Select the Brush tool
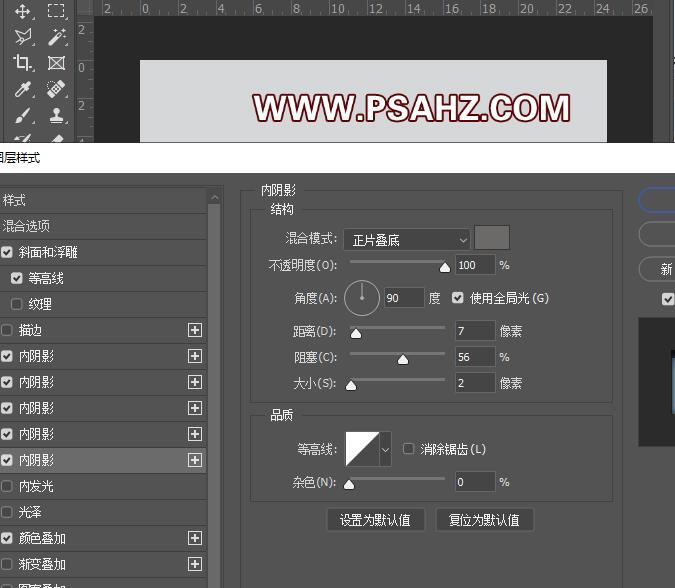This screenshot has width=675, height=588. [x=22, y=115]
